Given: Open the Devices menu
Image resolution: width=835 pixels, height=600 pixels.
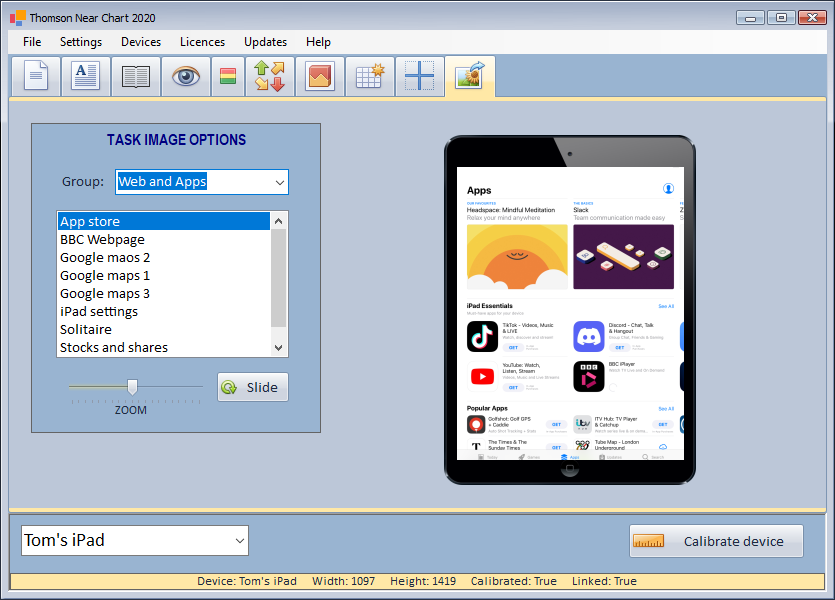Looking at the screenshot, I should [x=141, y=42].
